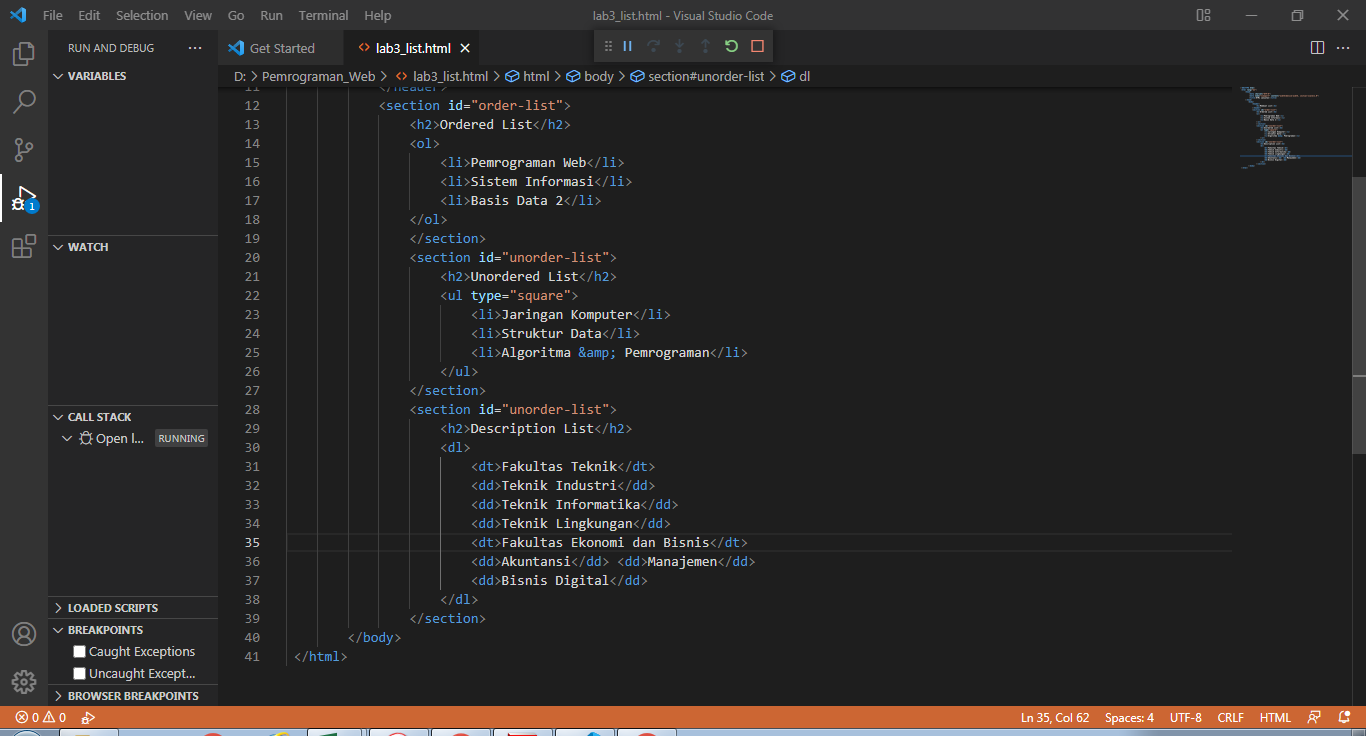Open the notifications bell in the status bar
The height and width of the screenshot is (736, 1366).
click(1343, 717)
